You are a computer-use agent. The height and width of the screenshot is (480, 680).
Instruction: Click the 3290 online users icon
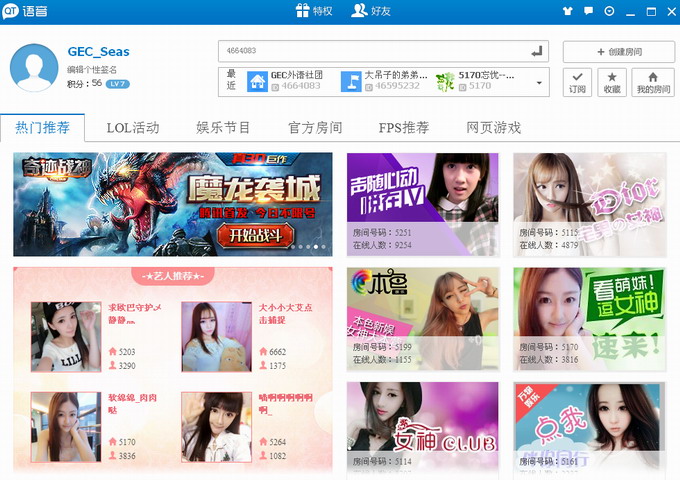point(113,365)
